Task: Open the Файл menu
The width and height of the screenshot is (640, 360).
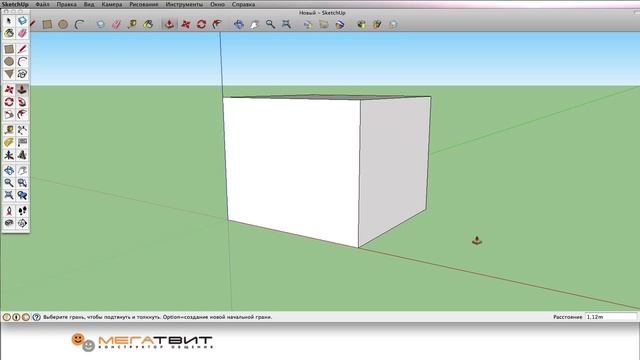Action: (x=42, y=4)
